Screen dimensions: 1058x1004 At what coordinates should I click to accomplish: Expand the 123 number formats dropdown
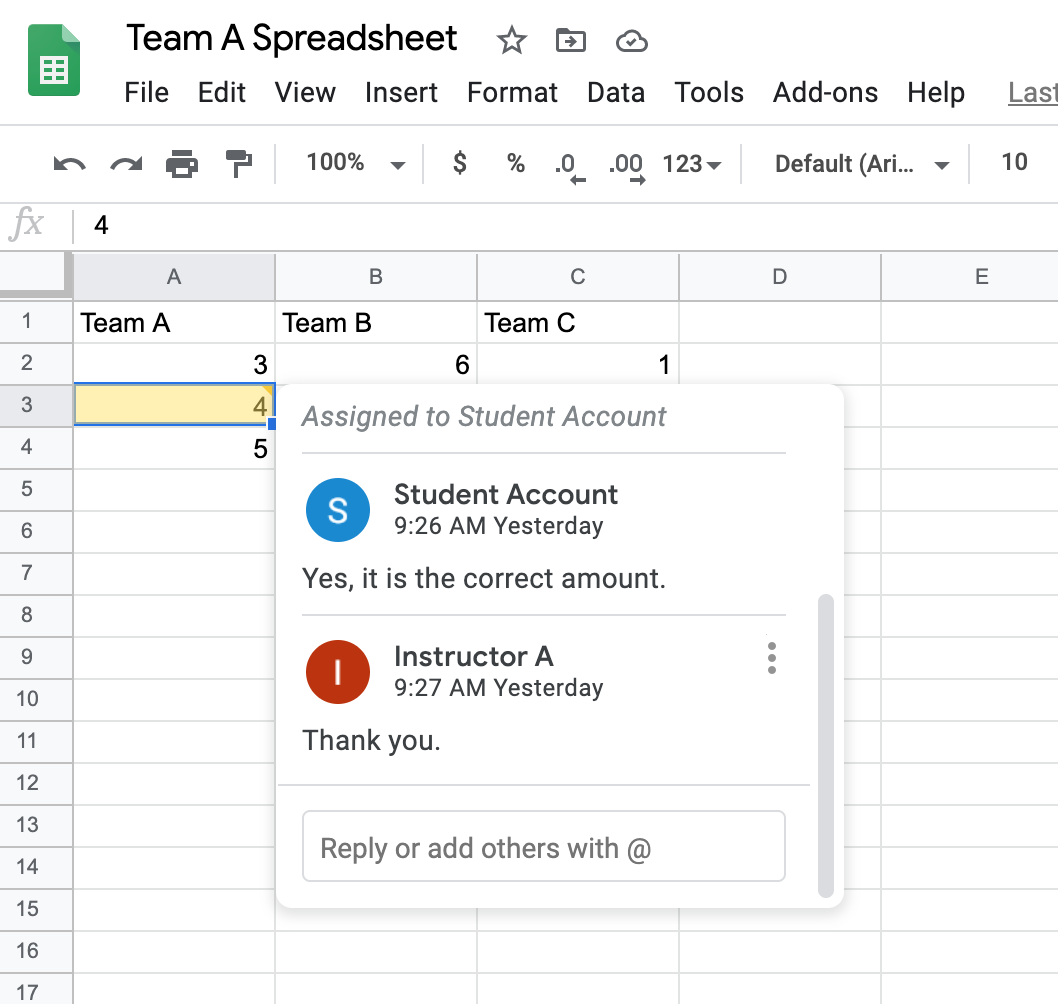click(x=692, y=164)
